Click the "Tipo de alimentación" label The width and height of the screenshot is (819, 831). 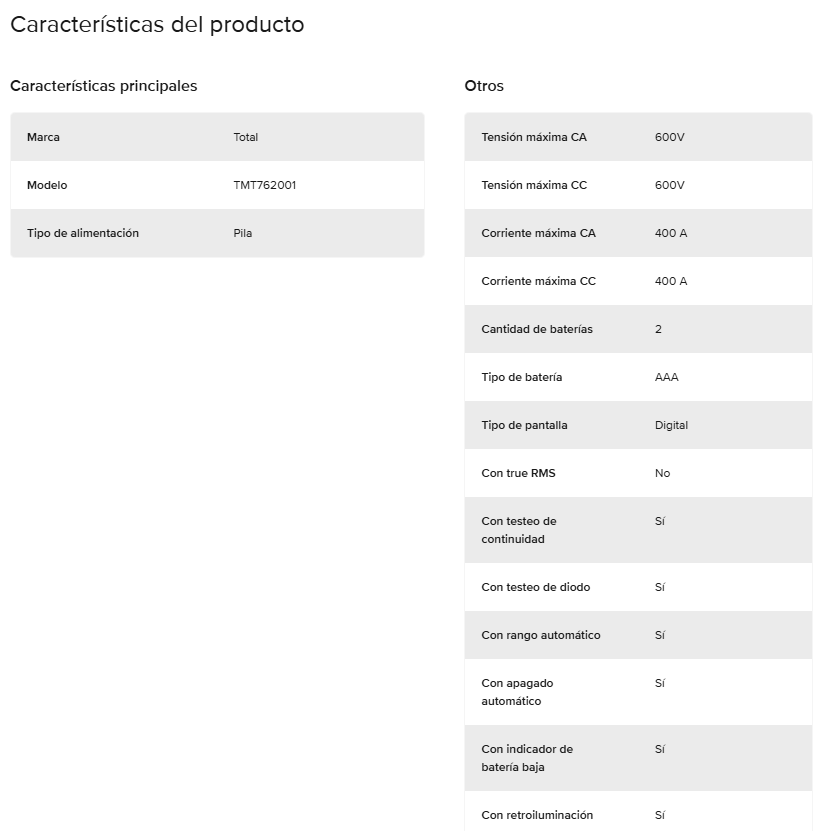(83, 233)
